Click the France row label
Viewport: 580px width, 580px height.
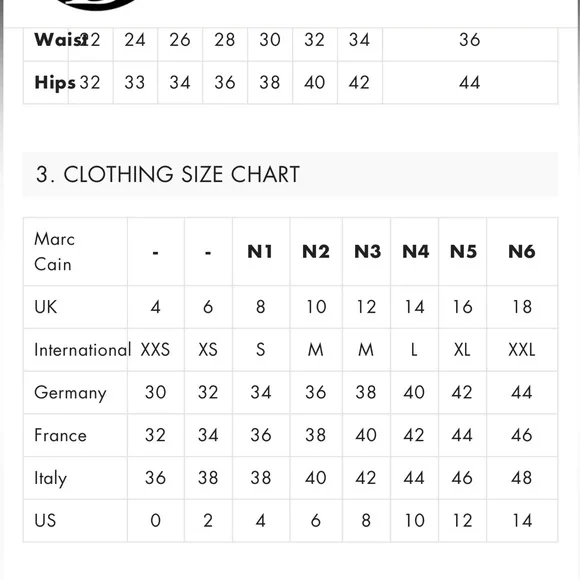point(60,435)
